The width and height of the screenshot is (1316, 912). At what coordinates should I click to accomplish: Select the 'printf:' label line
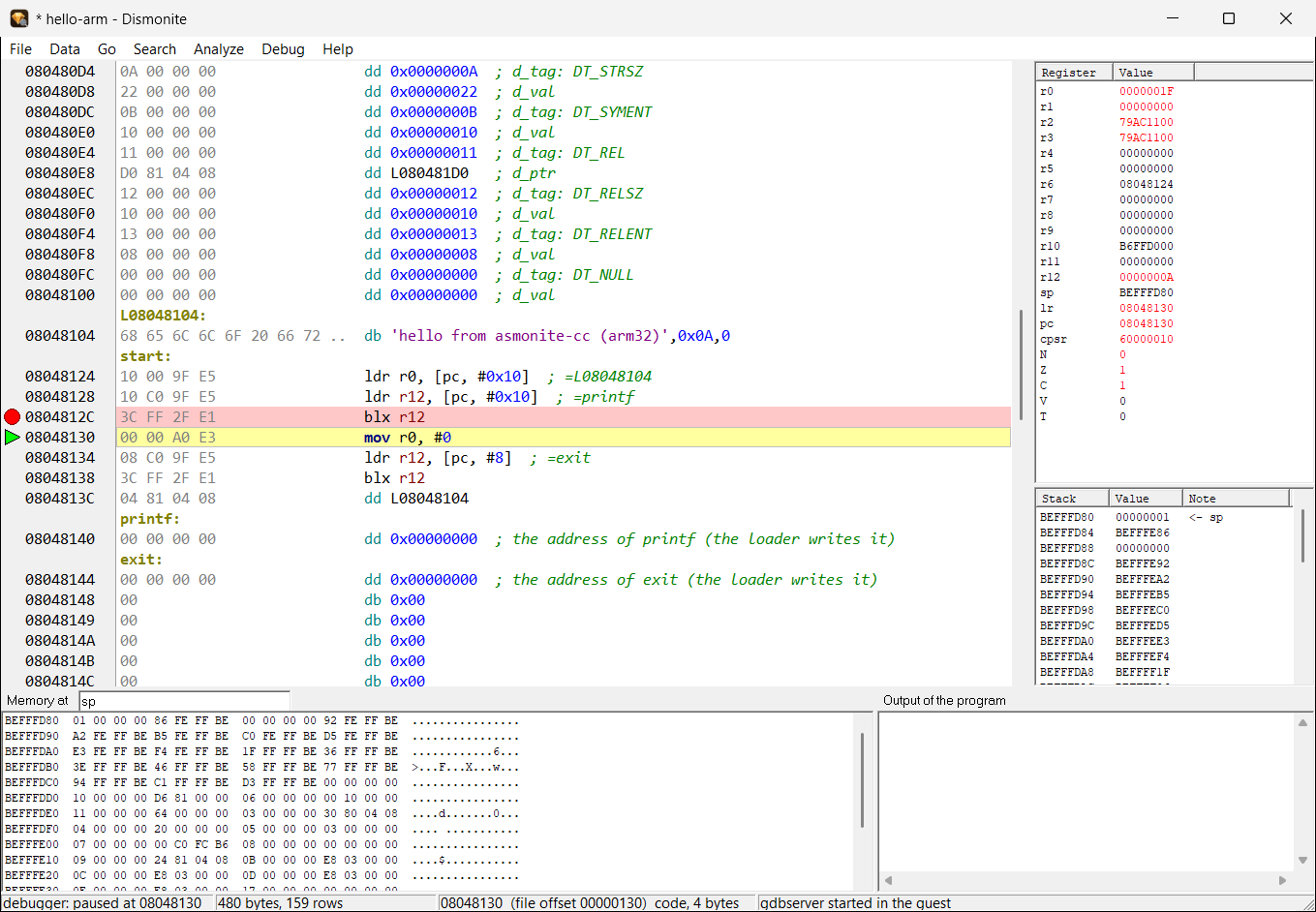point(150,519)
